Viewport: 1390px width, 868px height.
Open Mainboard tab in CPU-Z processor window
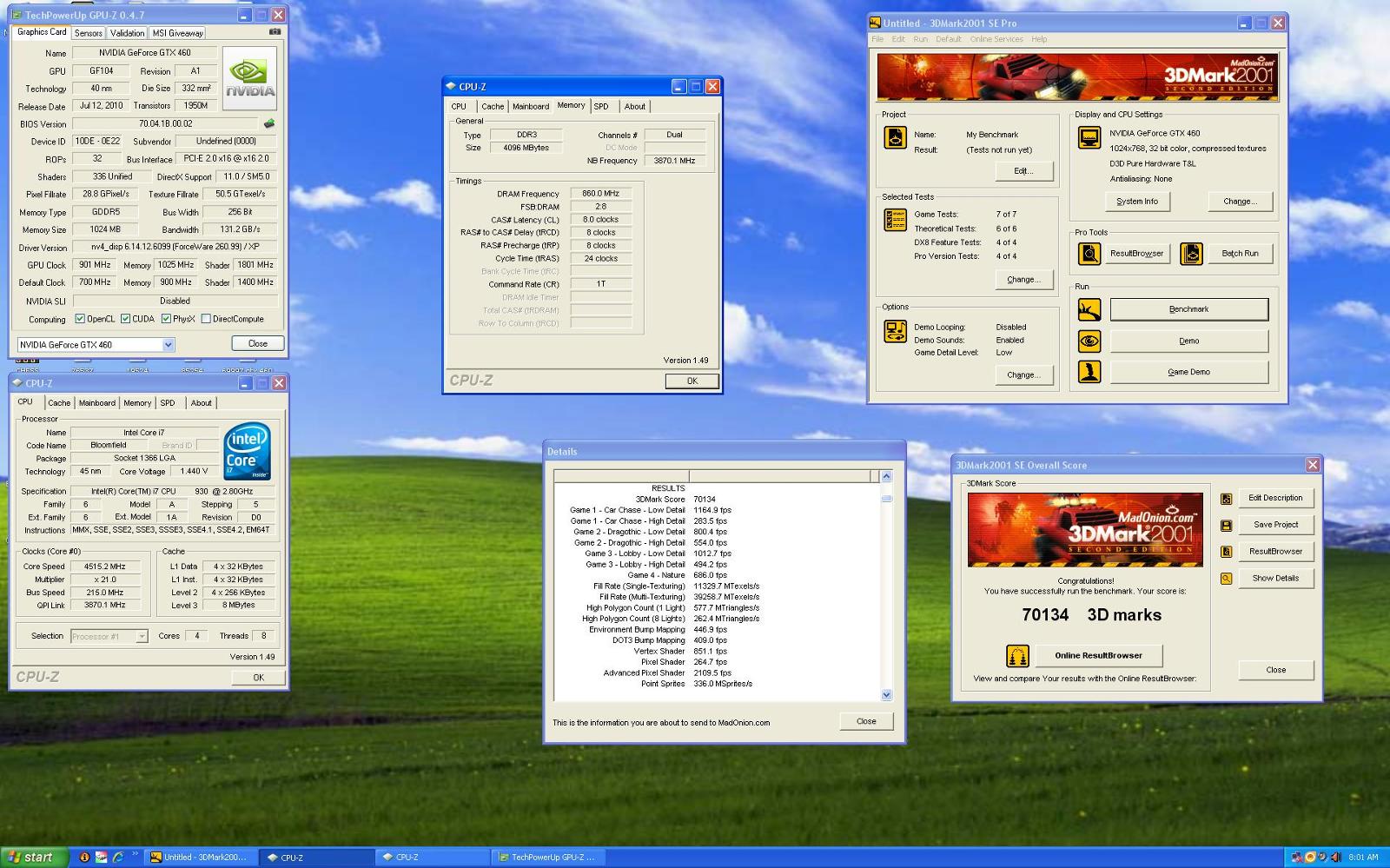point(97,403)
